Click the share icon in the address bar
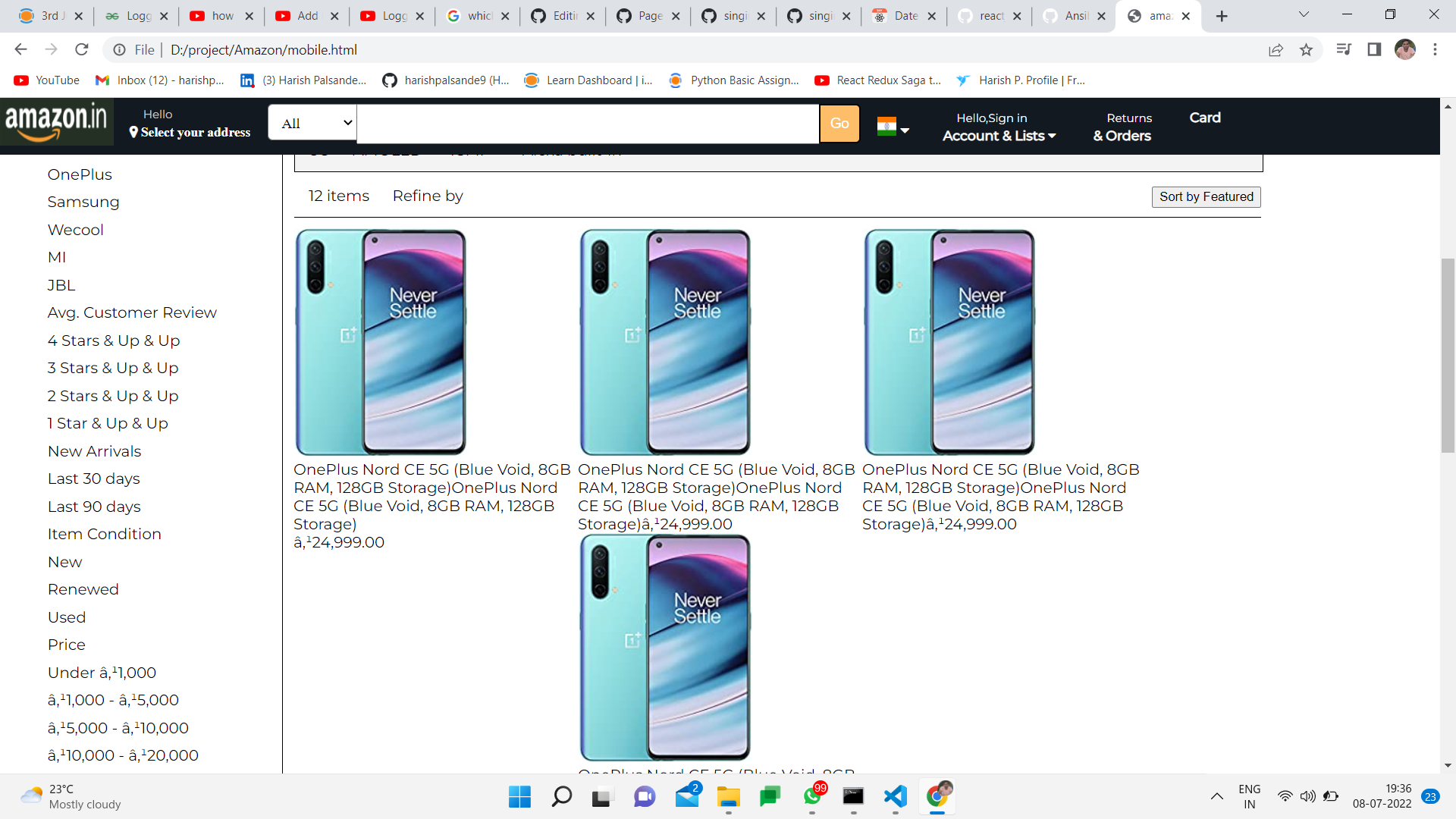 pyautogui.click(x=1276, y=49)
